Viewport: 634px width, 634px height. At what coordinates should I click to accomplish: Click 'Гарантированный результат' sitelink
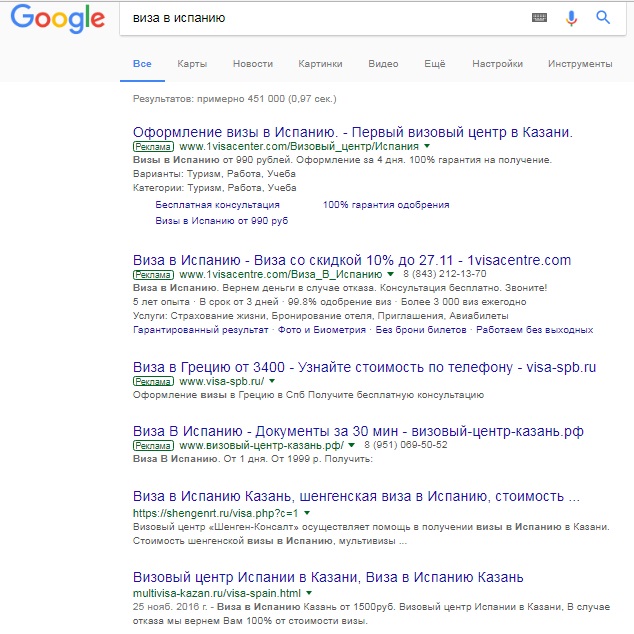[x=201, y=330]
